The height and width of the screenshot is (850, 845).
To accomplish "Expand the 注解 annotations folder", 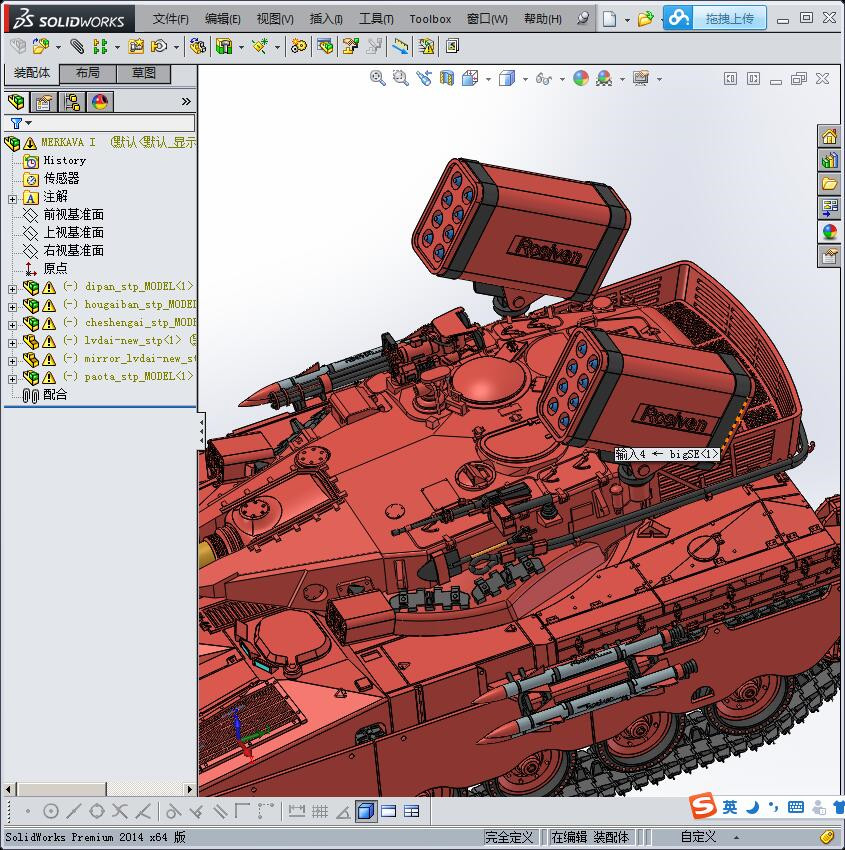I will click(x=12, y=198).
